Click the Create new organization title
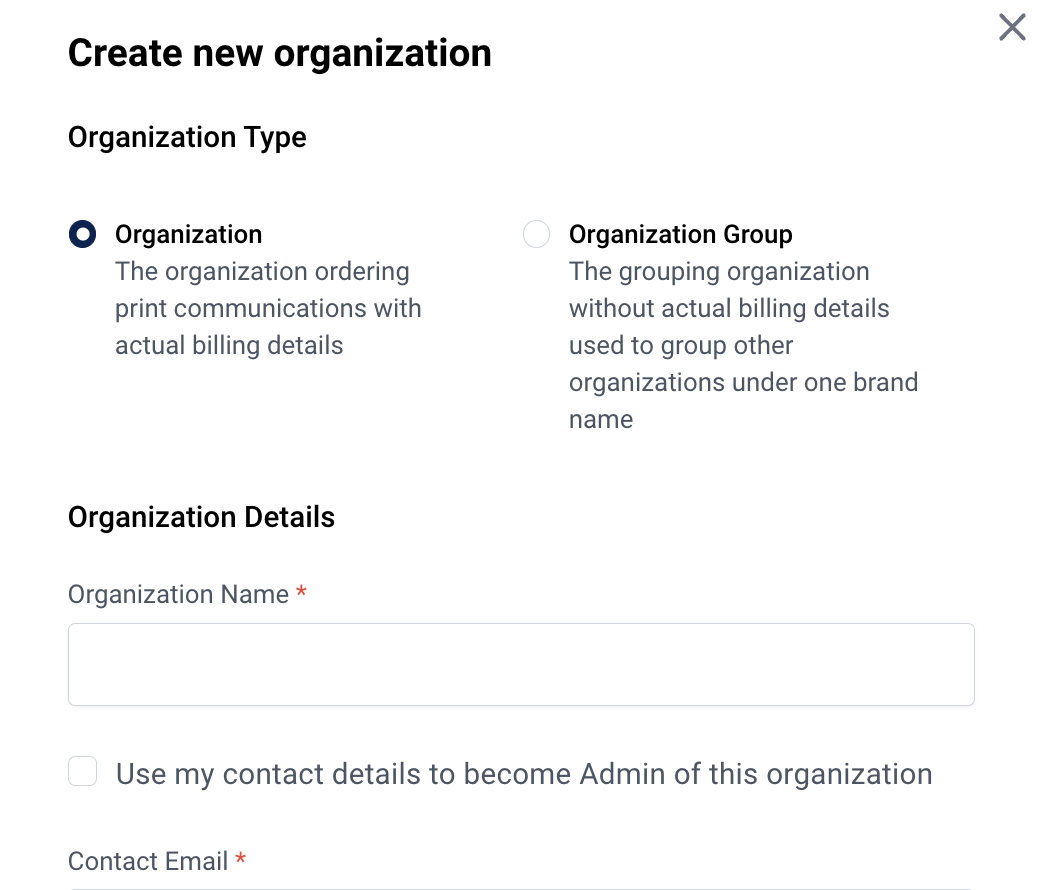Screen dimensions: 1046x890 (280, 53)
